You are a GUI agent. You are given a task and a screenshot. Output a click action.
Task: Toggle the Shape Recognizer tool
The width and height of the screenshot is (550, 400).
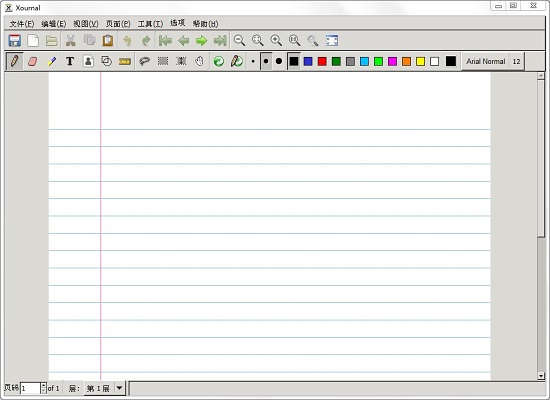click(106, 61)
